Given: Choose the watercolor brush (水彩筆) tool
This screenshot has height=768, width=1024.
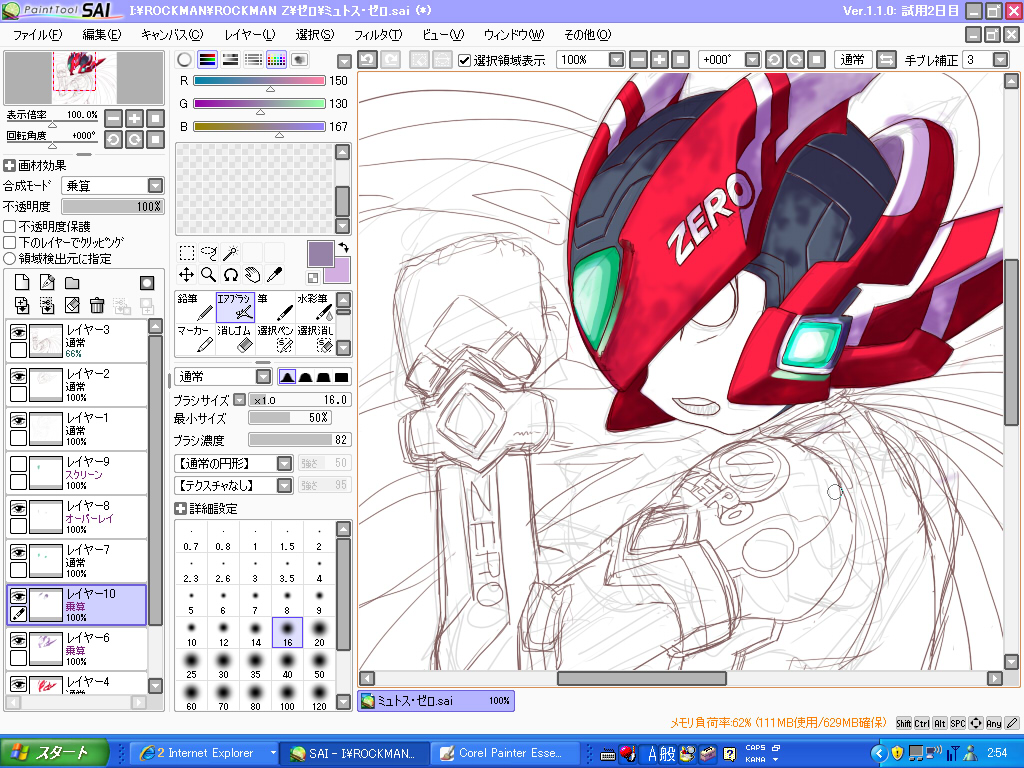Looking at the screenshot, I should (315, 306).
